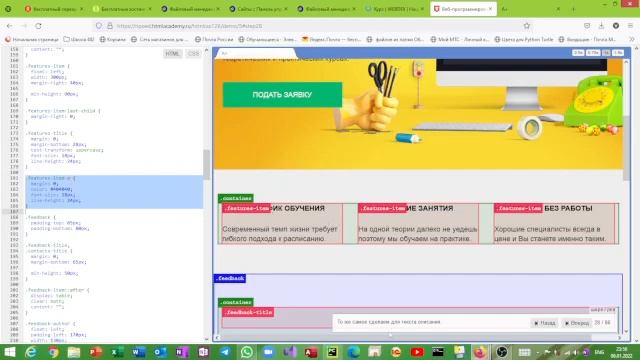The width and height of the screenshot is (640, 360).
Task: Set preview zoom to 1x
Action: 606,53
